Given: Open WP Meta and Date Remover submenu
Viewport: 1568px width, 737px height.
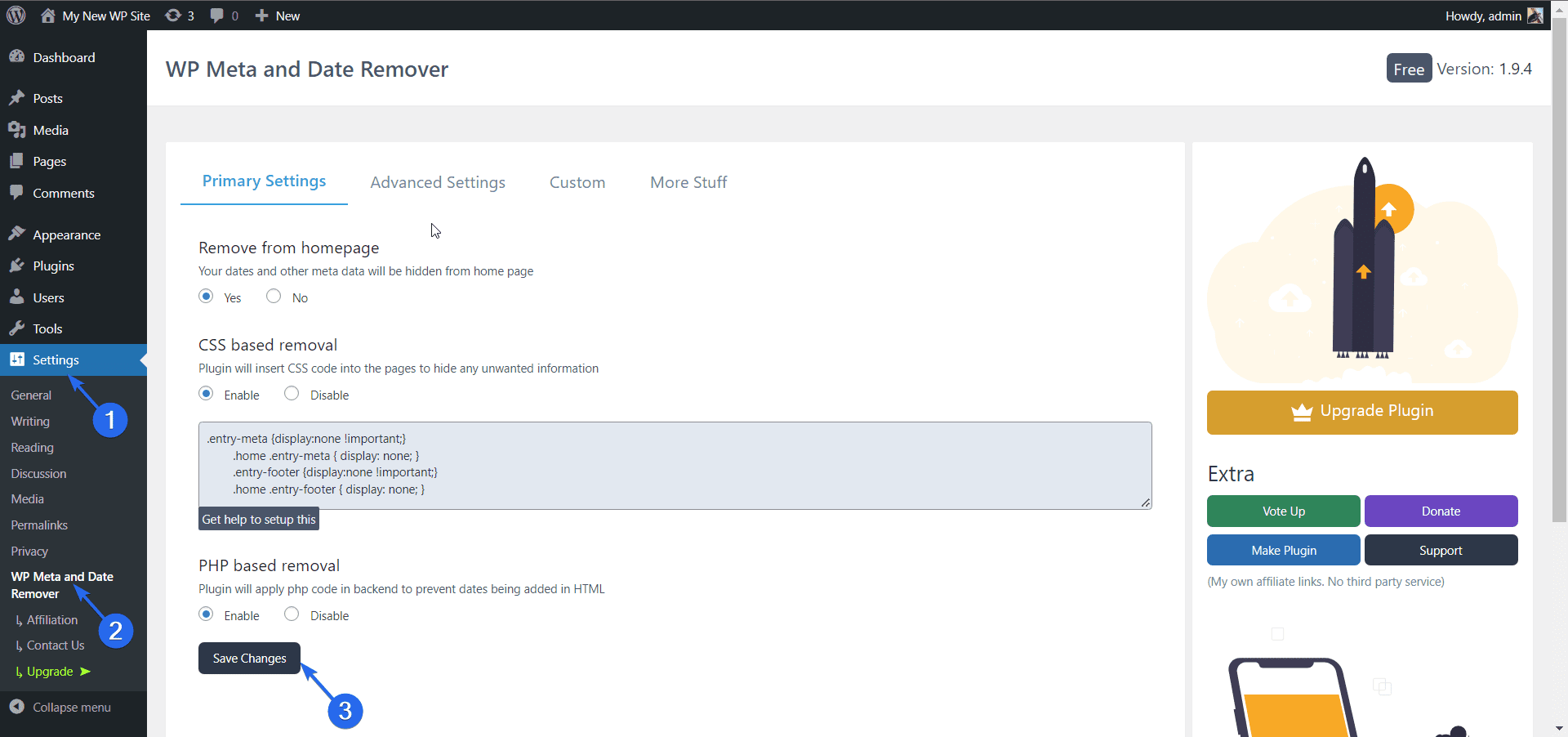Looking at the screenshot, I should click(x=62, y=585).
